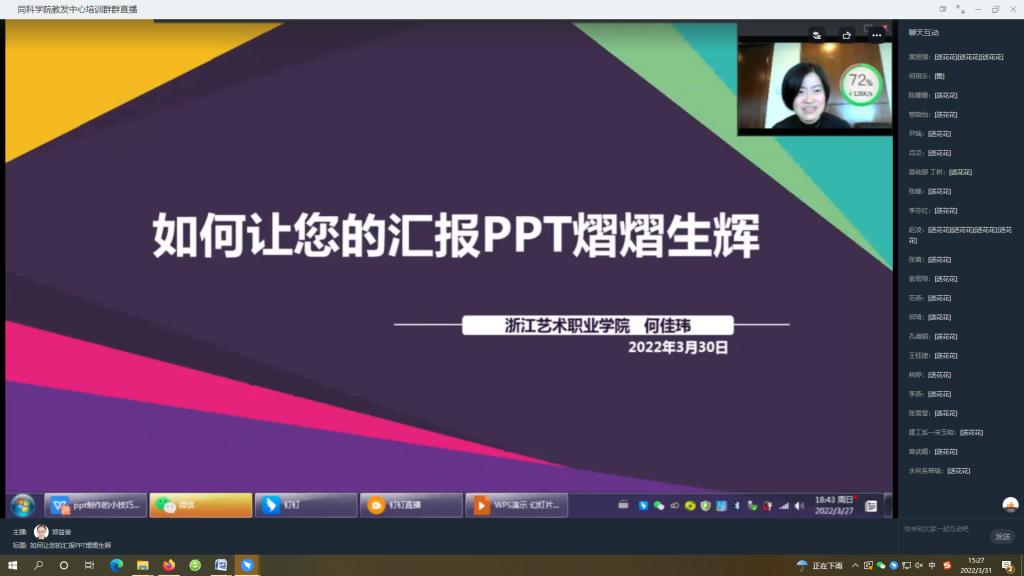Screen dimensions: 1024x576
Task: Open host 邢益睿's avatar
Action: click(41, 532)
